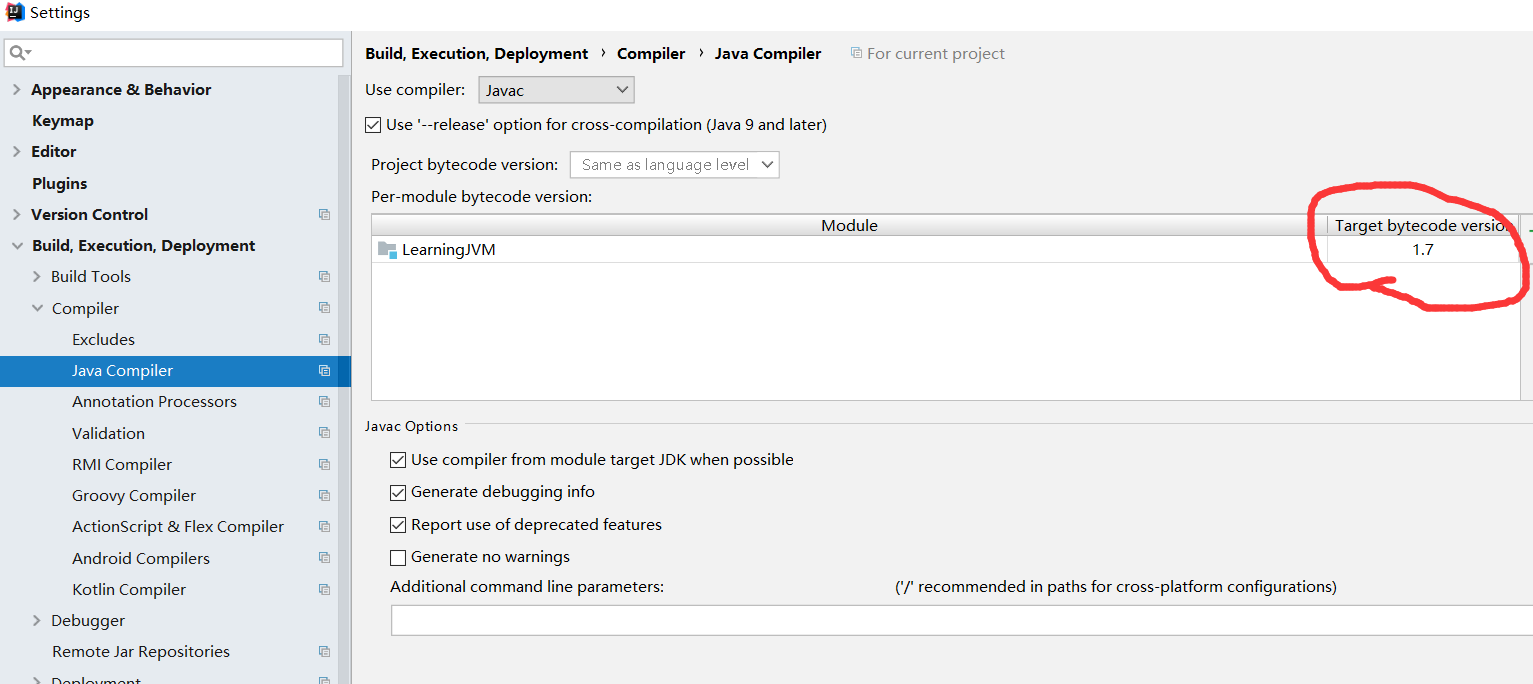Click the project-level icon beside Kotlin Compiler
Image resolution: width=1533 pixels, height=684 pixels.
(x=324, y=589)
